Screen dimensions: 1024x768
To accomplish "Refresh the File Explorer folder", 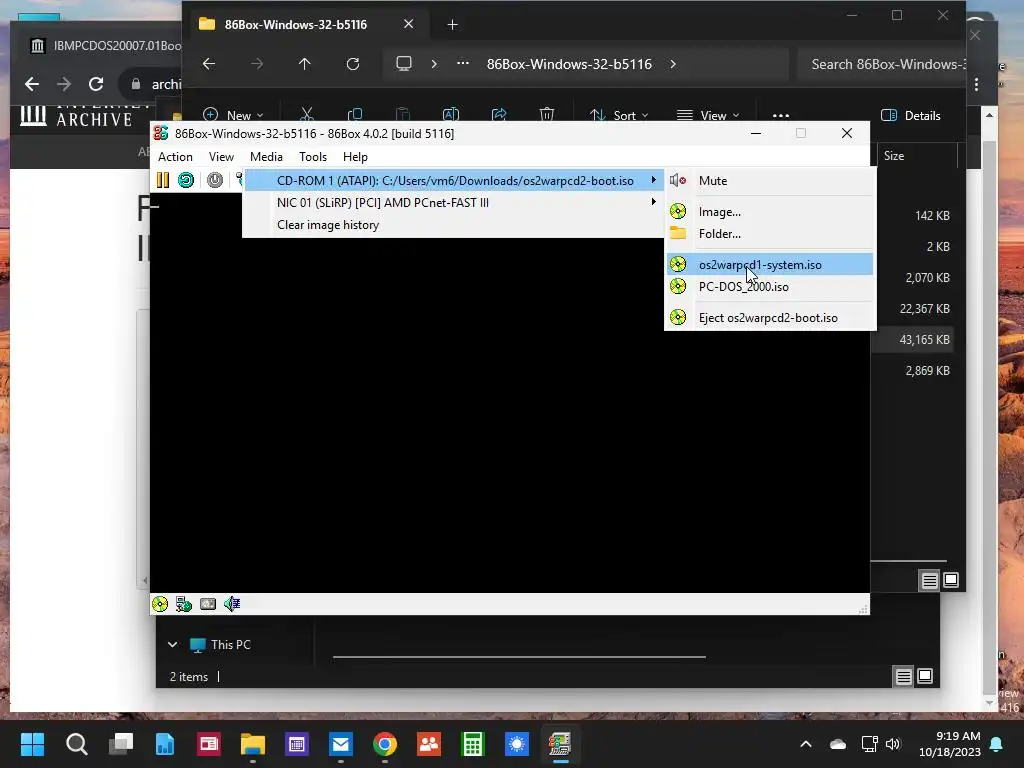I will (x=353, y=64).
